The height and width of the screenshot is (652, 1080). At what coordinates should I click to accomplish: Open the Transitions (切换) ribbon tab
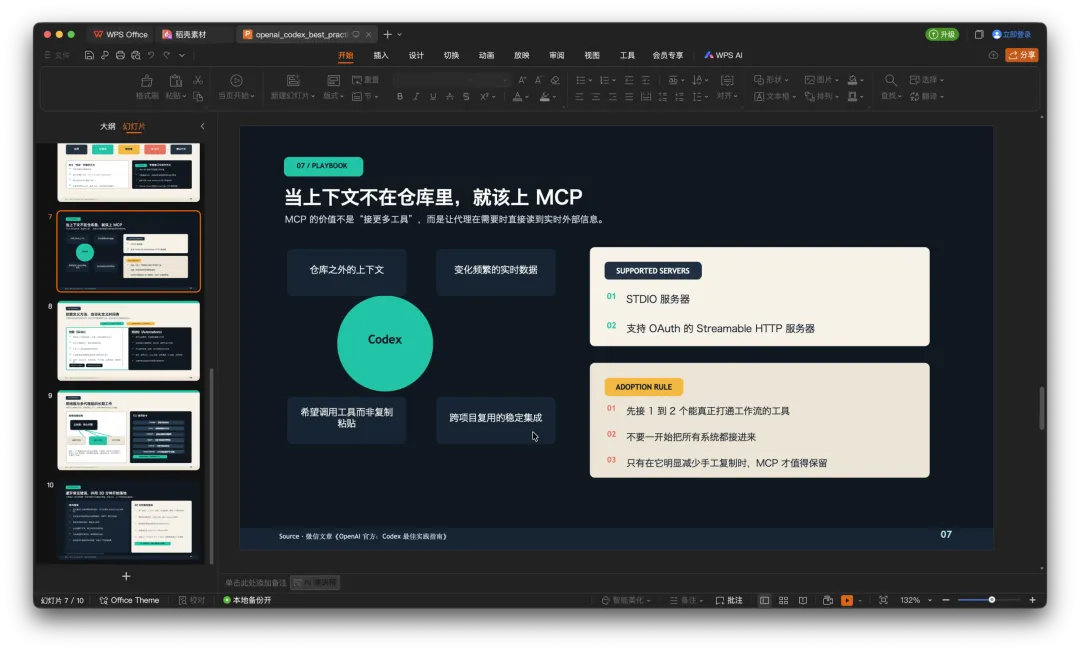click(451, 55)
